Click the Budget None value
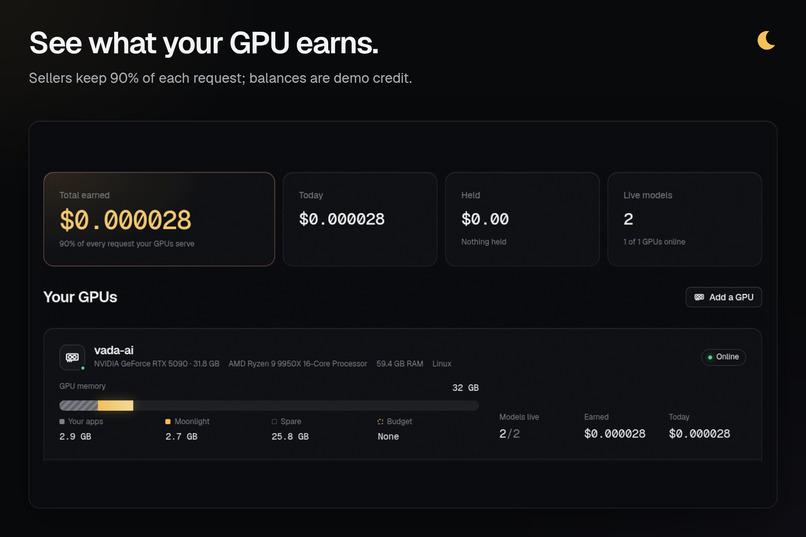The image size is (806, 537). click(388, 436)
